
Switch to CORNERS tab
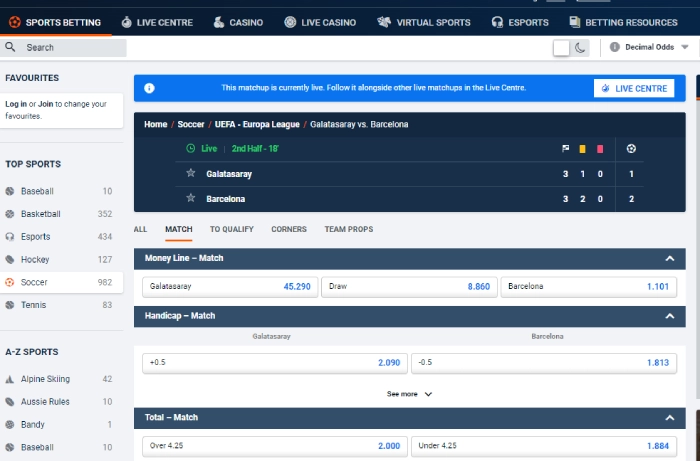tap(289, 229)
